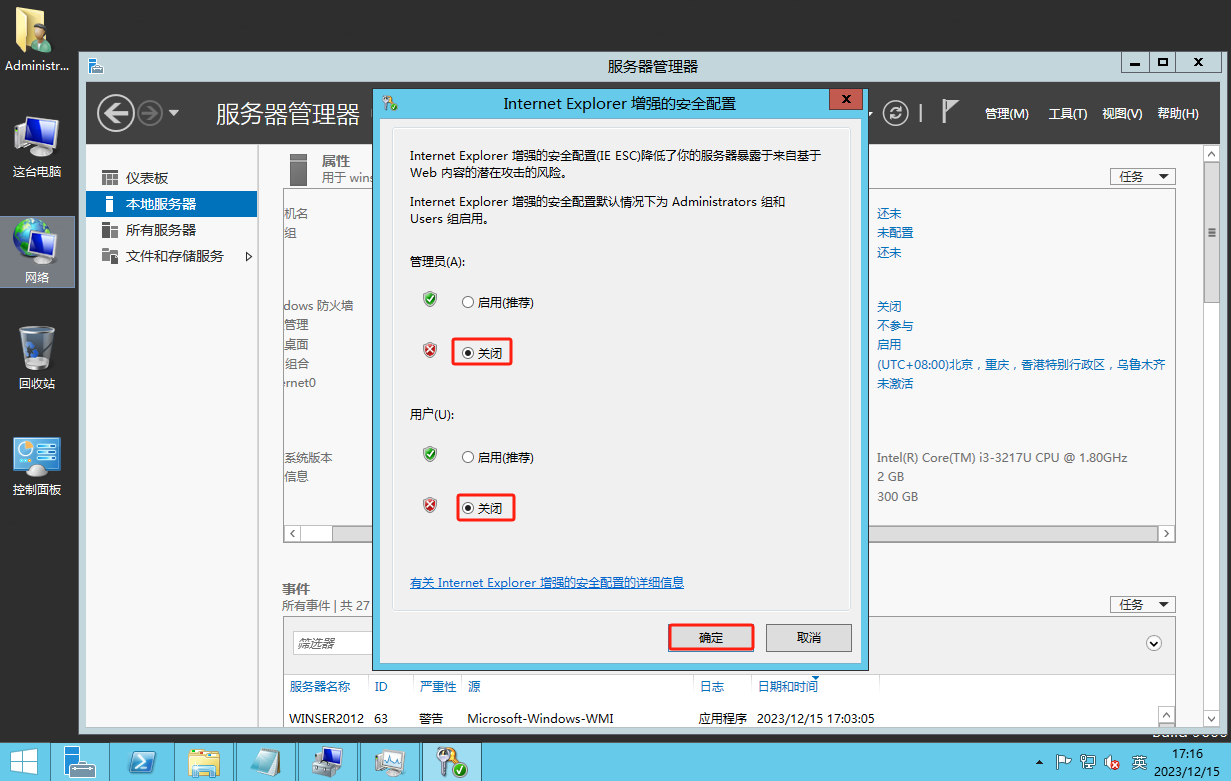The image size is (1231, 781).
Task: Open 文件和存储服务 in the sidebar
Action: tap(171, 256)
